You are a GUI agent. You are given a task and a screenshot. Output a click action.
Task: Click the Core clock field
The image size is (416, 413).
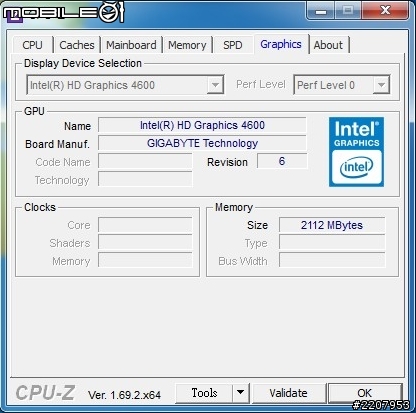pyautogui.click(x=145, y=225)
